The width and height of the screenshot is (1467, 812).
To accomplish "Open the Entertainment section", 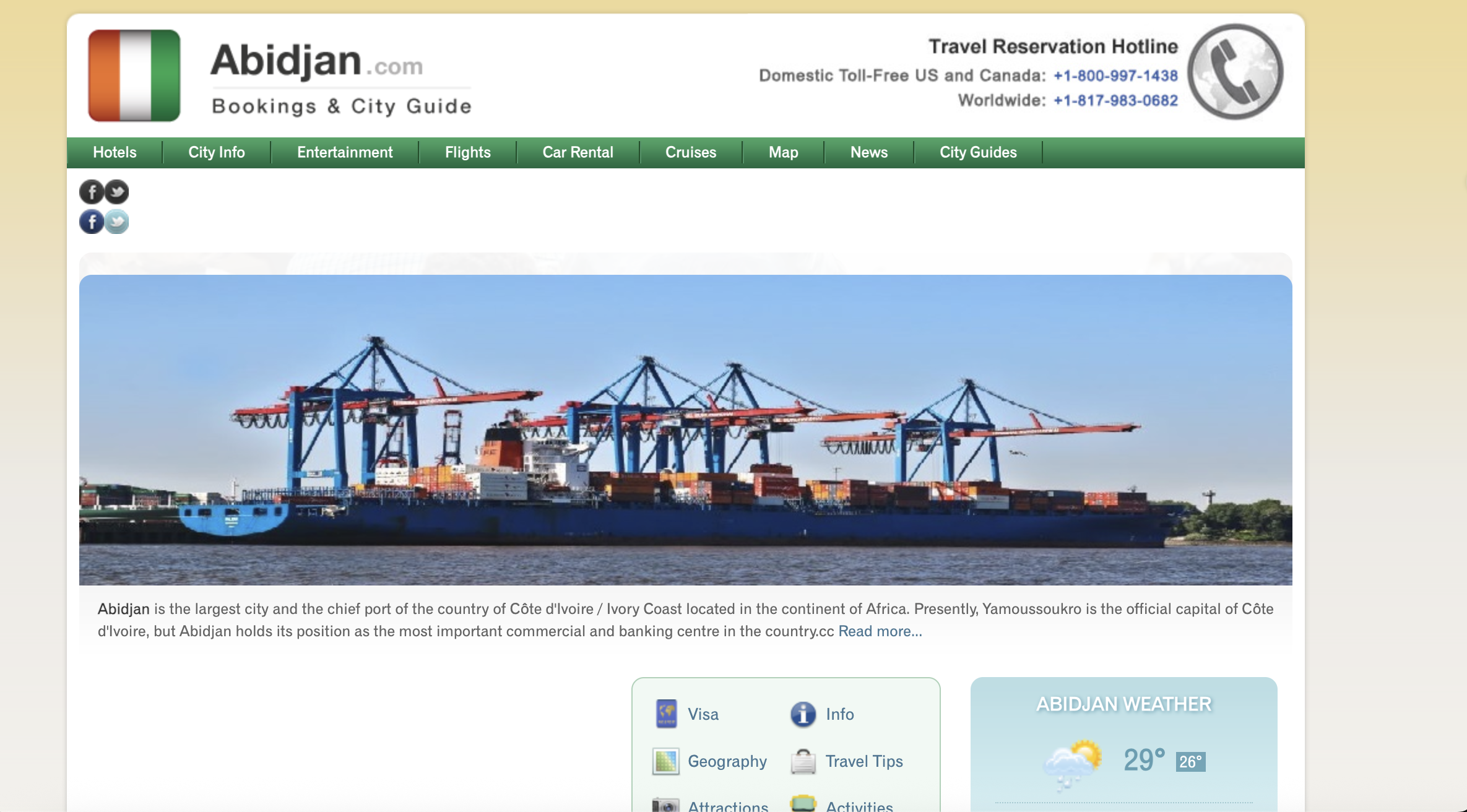I will (344, 152).
